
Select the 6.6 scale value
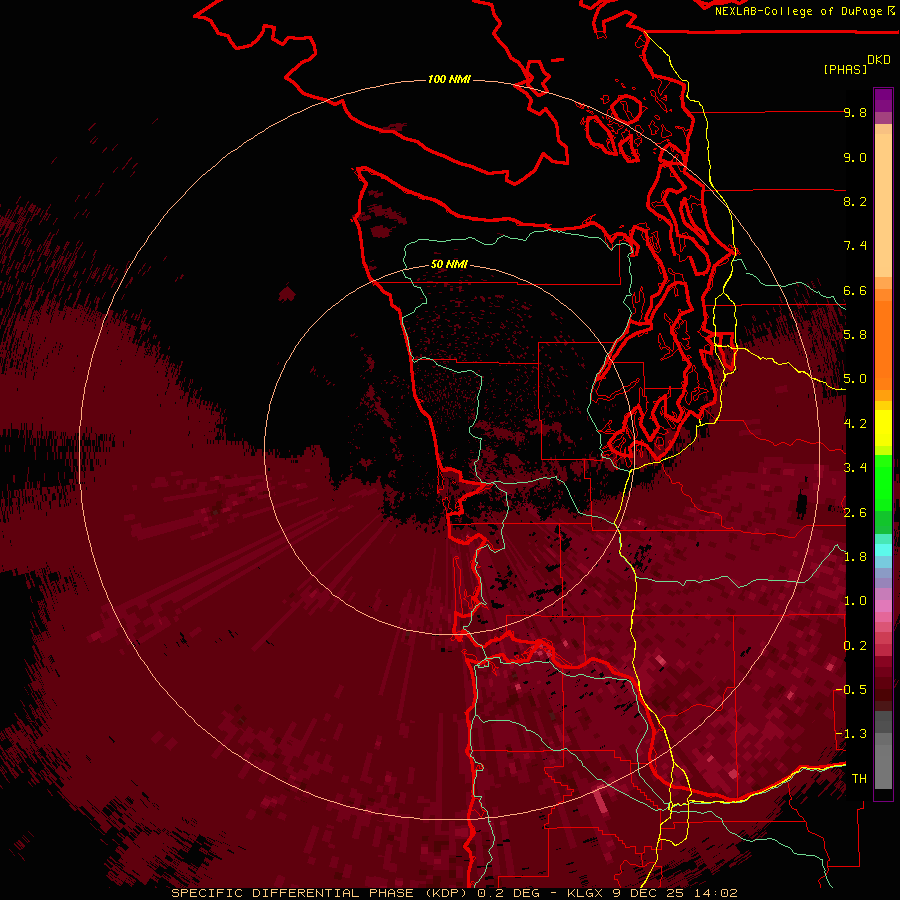coord(855,290)
